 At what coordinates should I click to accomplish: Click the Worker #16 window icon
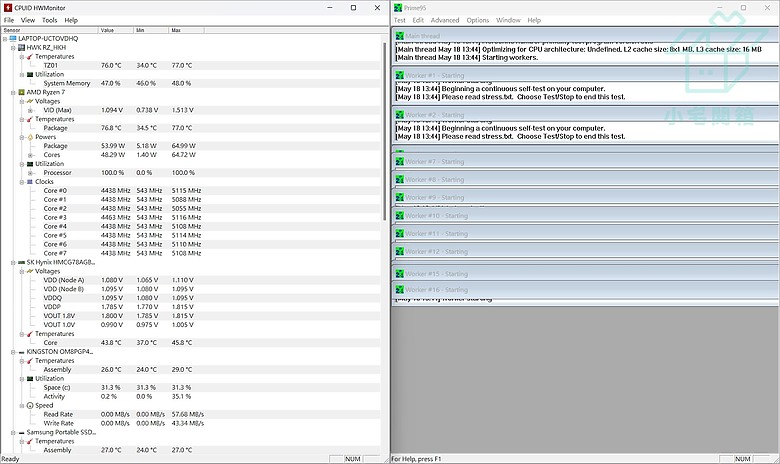pos(399,290)
